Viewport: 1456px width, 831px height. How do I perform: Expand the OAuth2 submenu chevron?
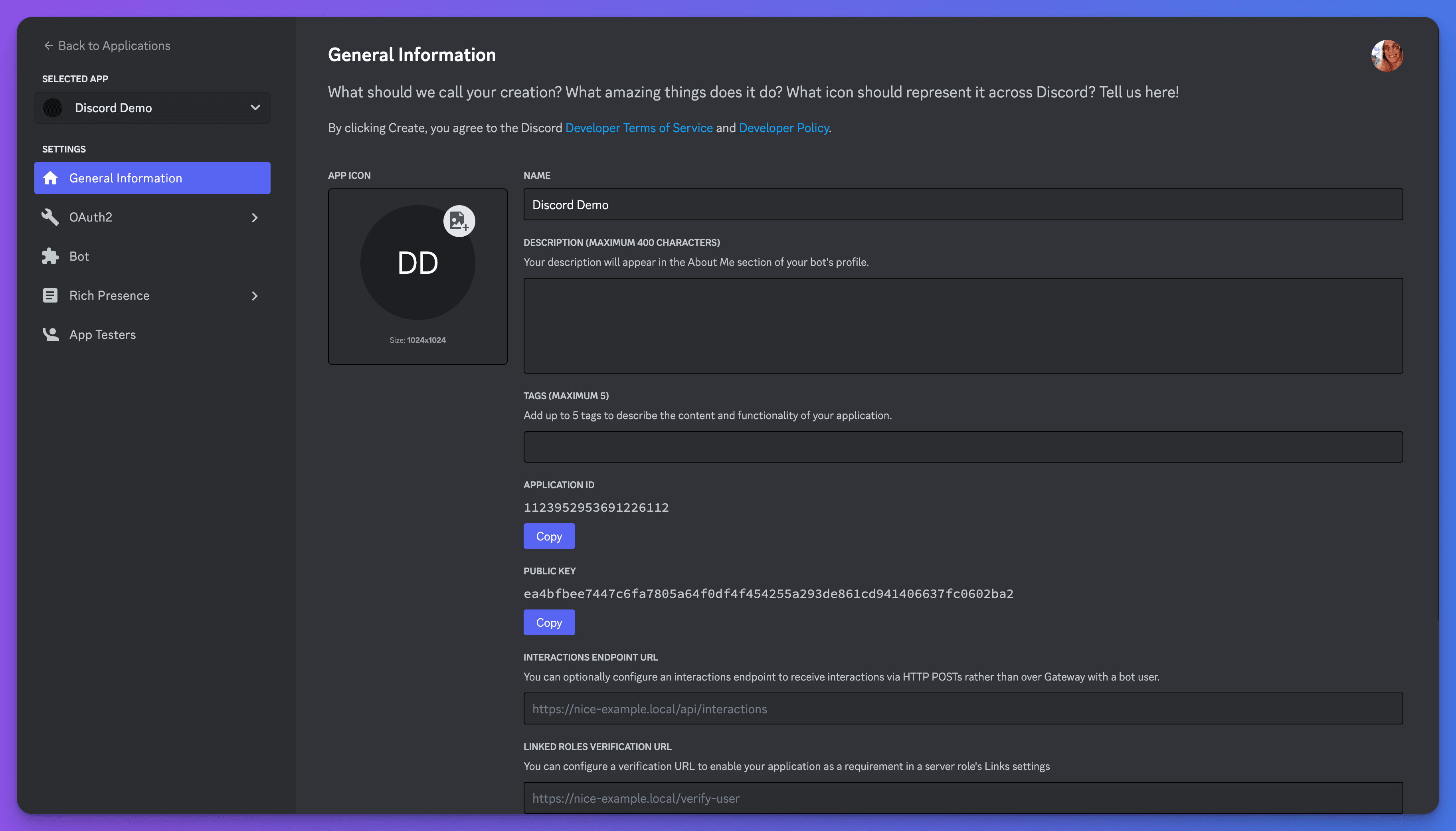255,218
